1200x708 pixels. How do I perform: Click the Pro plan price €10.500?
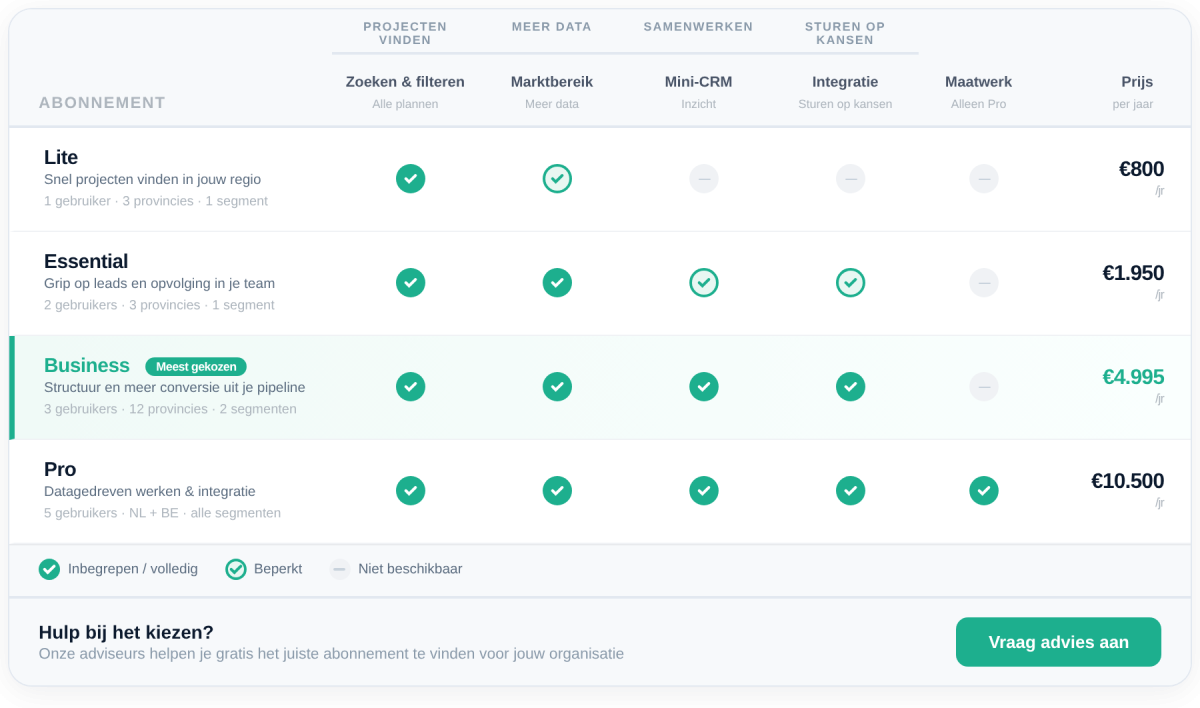click(x=1127, y=481)
